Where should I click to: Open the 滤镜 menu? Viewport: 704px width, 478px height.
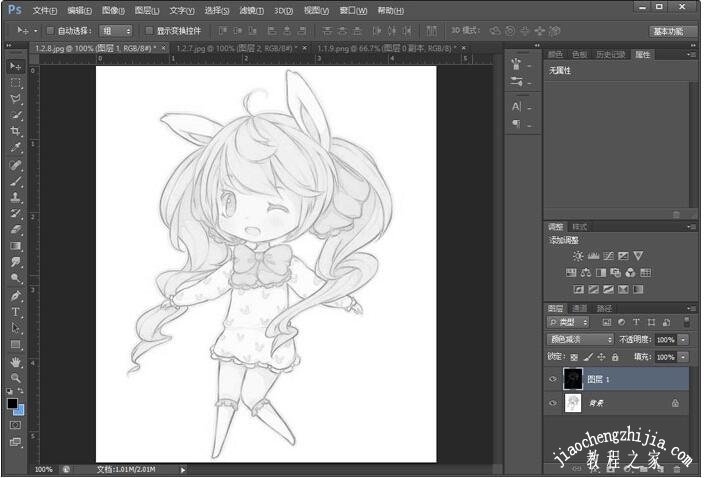click(x=250, y=10)
